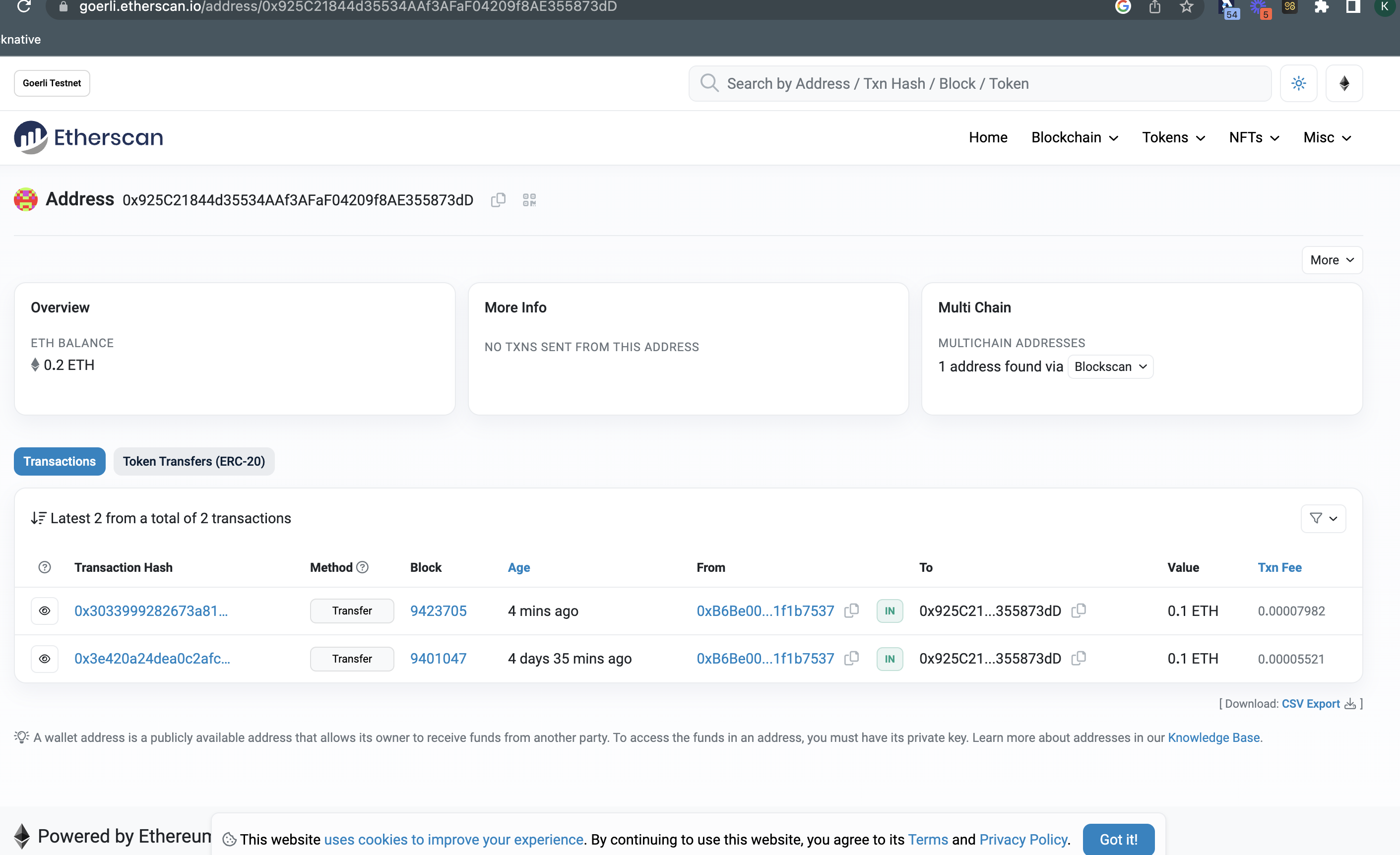This screenshot has height=855, width=1400.
Task: Open the CSV Export download link
Action: (x=1310, y=703)
